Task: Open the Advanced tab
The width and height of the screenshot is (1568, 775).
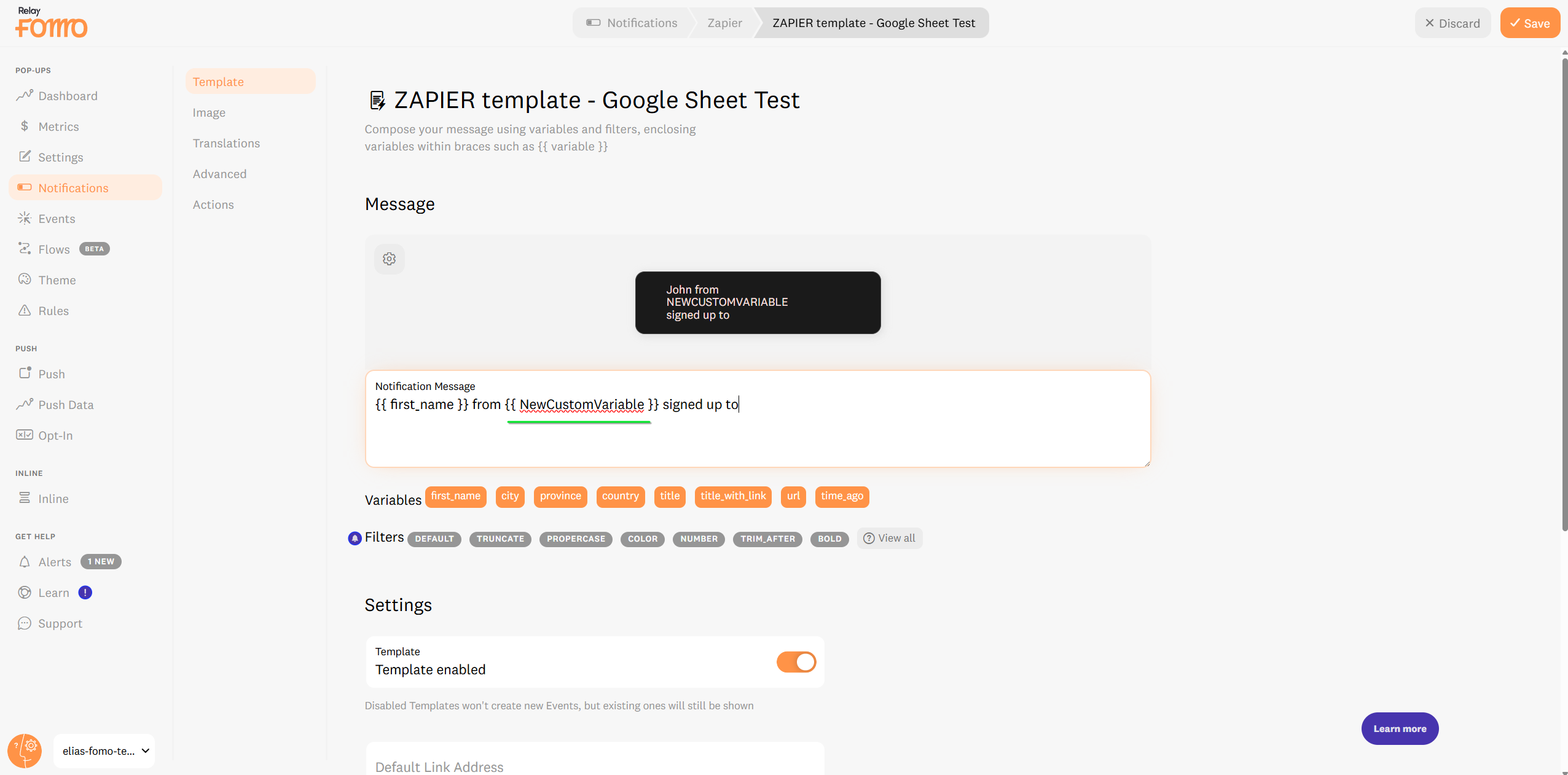Action: [x=219, y=174]
